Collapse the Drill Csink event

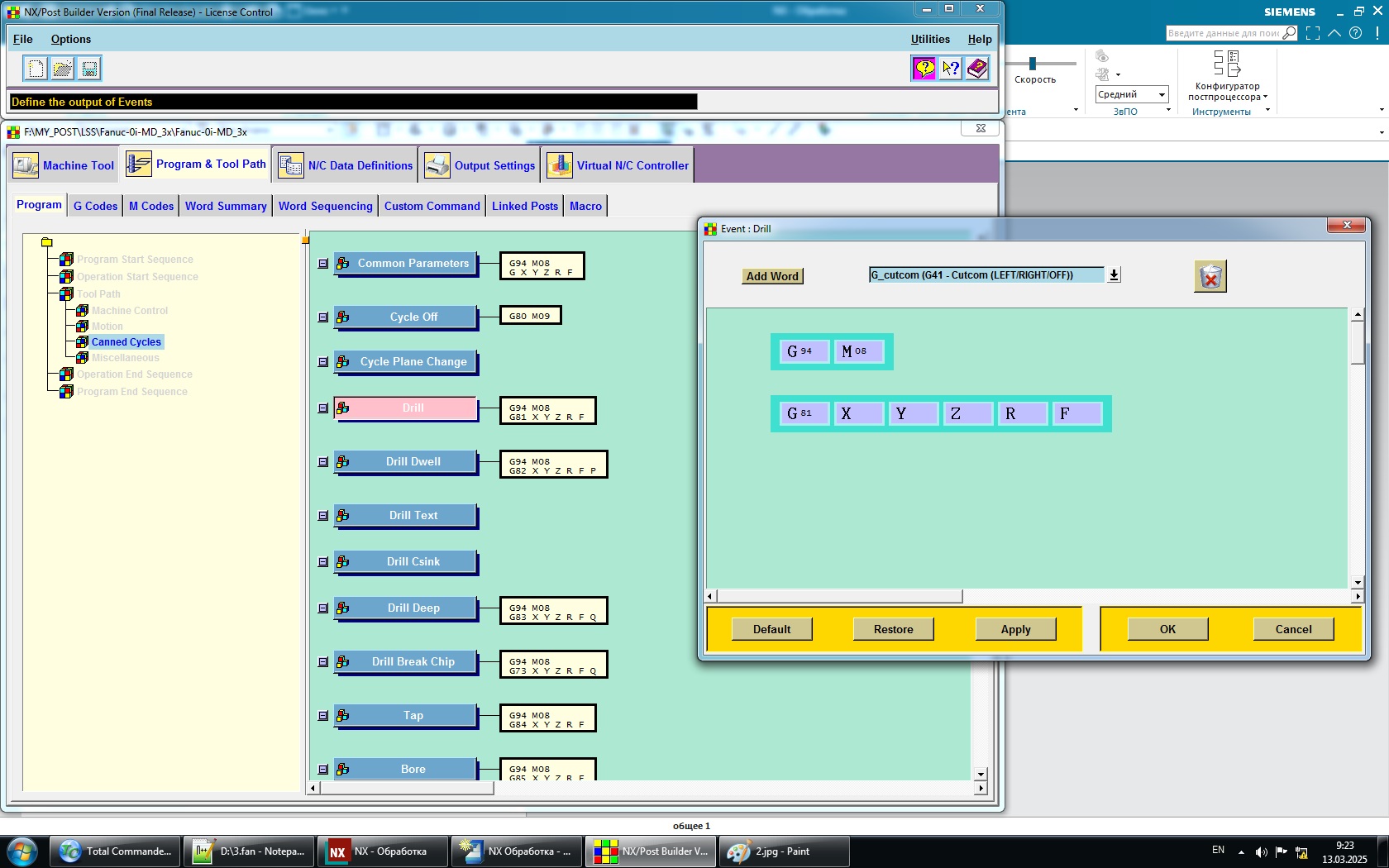tap(323, 562)
